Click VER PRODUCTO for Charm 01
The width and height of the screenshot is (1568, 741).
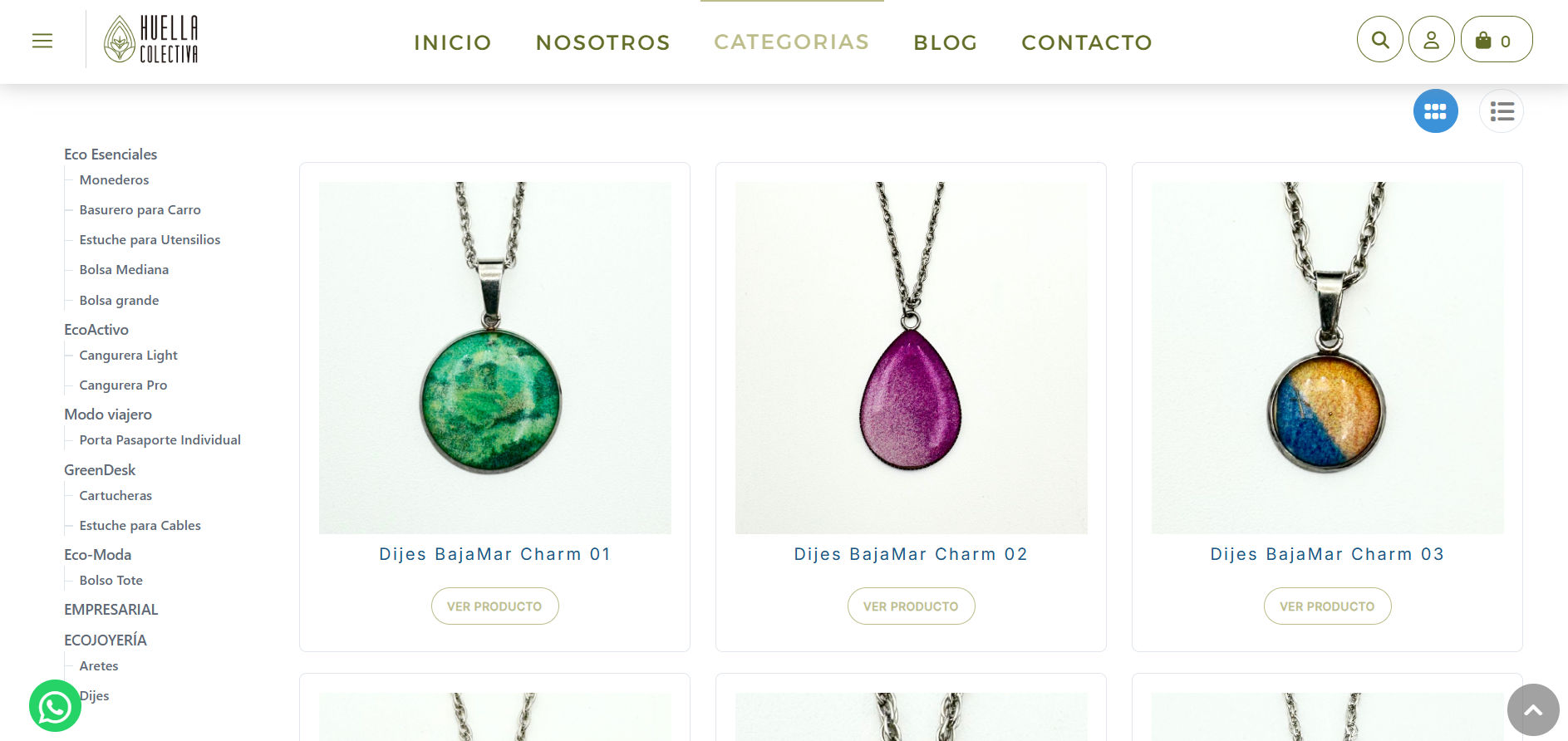pos(495,606)
